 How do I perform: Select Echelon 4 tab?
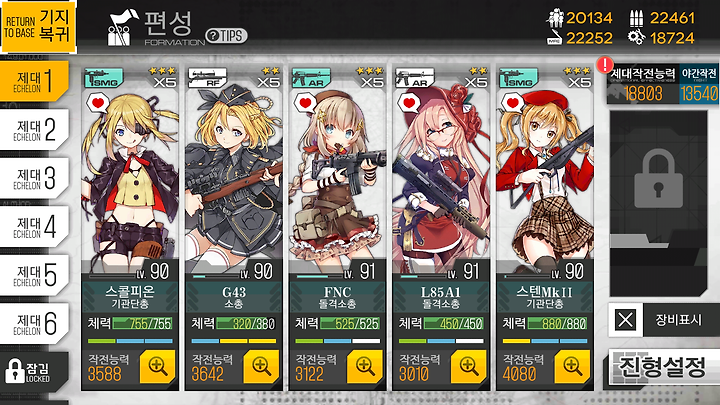(x=34, y=227)
